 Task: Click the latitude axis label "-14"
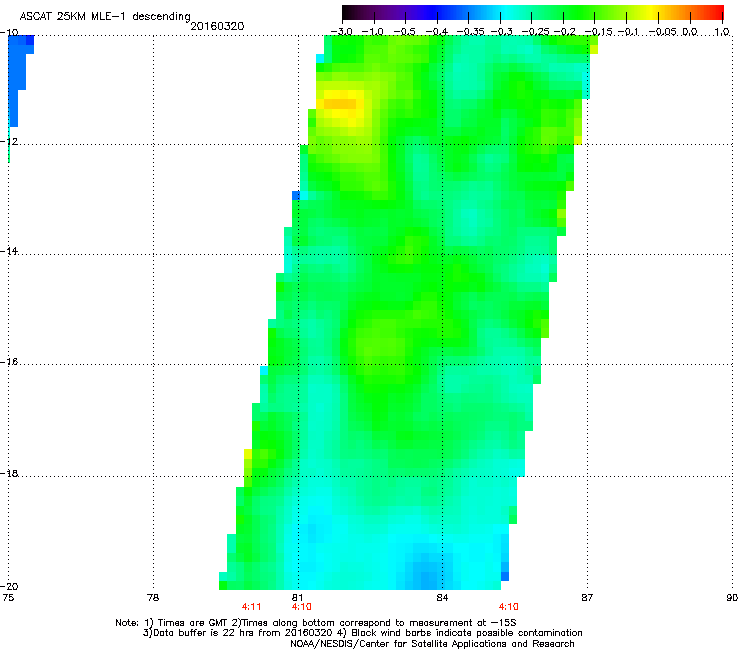point(9,251)
